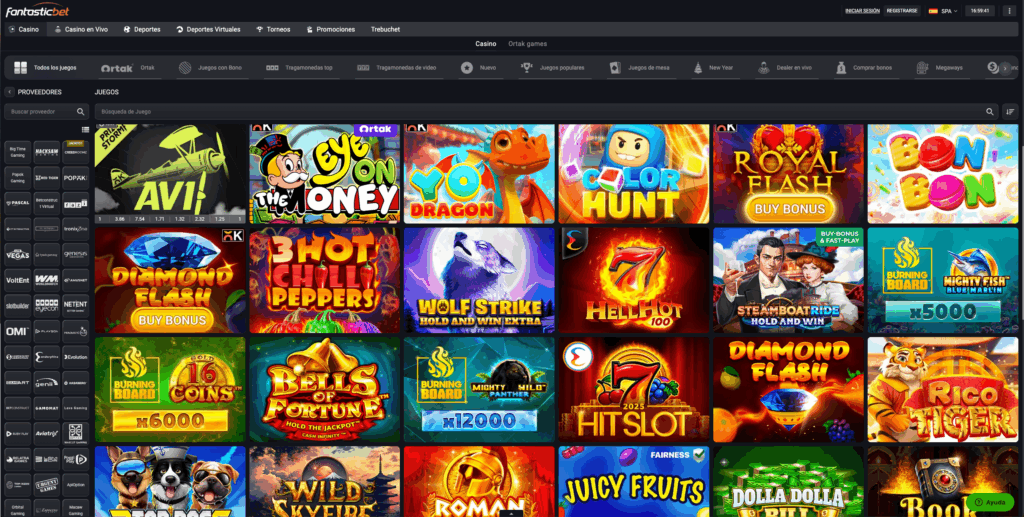Open the Ayuda help chat button
The width and height of the screenshot is (1024, 517).
(990, 503)
